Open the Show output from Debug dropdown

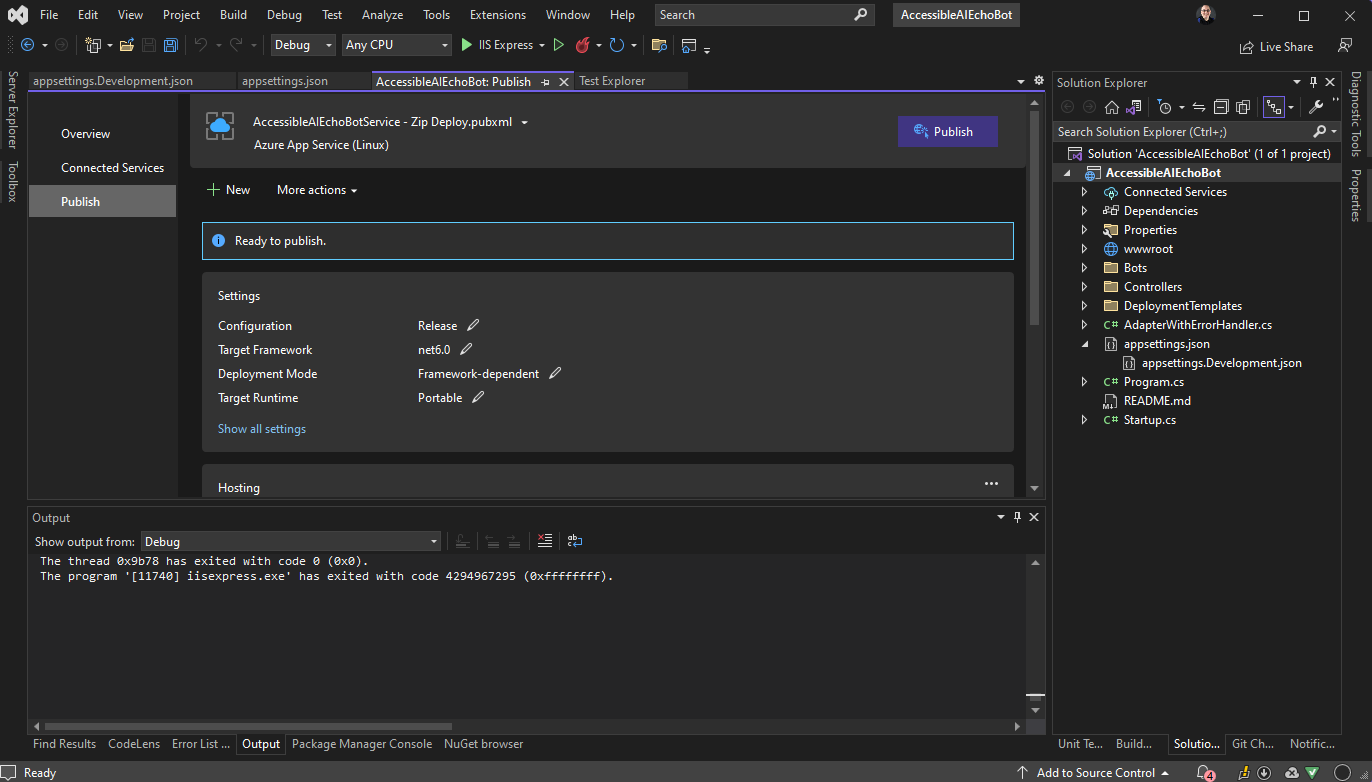tap(291, 541)
